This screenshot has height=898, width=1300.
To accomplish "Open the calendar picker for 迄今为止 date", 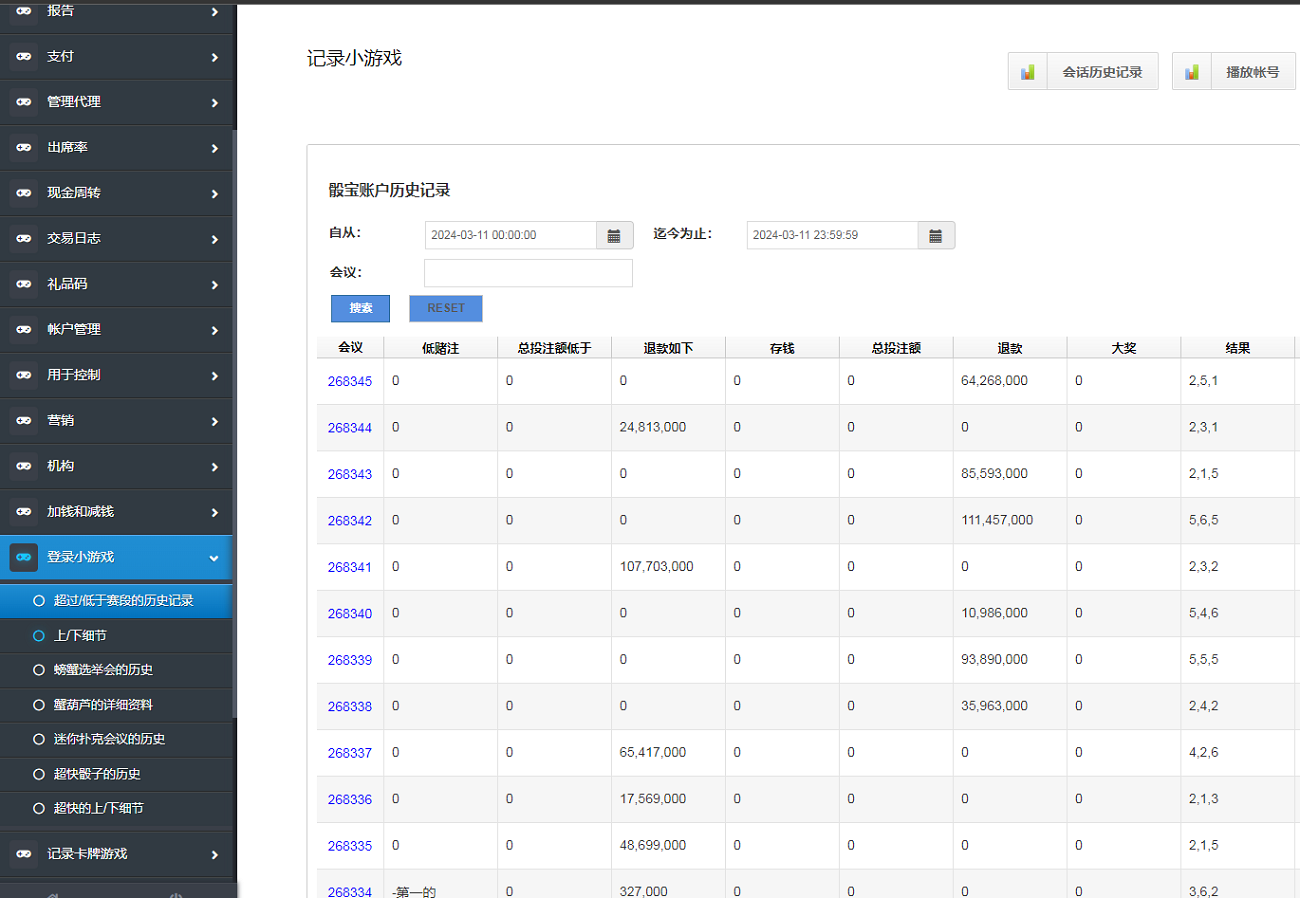I will click(x=936, y=236).
